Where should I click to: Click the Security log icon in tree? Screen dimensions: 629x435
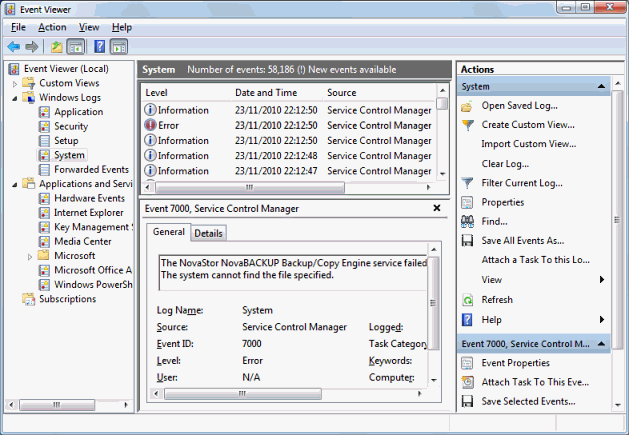coord(44,126)
